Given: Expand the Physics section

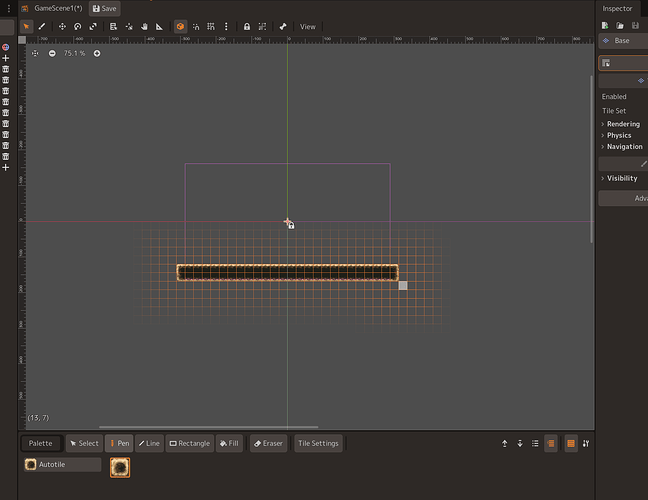Looking at the screenshot, I should point(619,135).
